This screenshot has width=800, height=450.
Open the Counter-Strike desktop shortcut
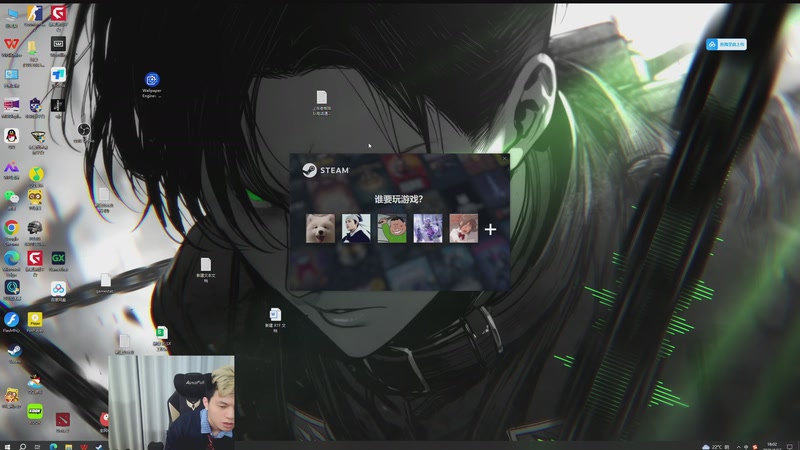tap(35, 17)
